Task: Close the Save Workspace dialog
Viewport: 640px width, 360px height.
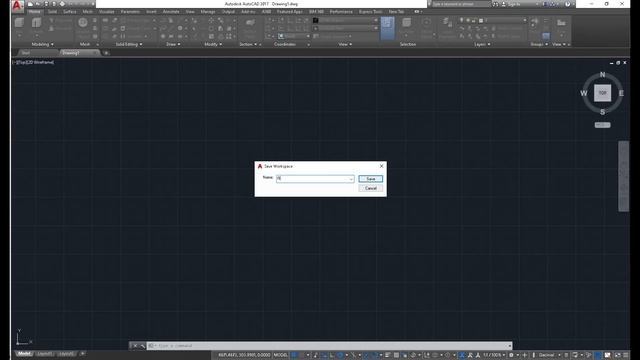Action: [381, 166]
